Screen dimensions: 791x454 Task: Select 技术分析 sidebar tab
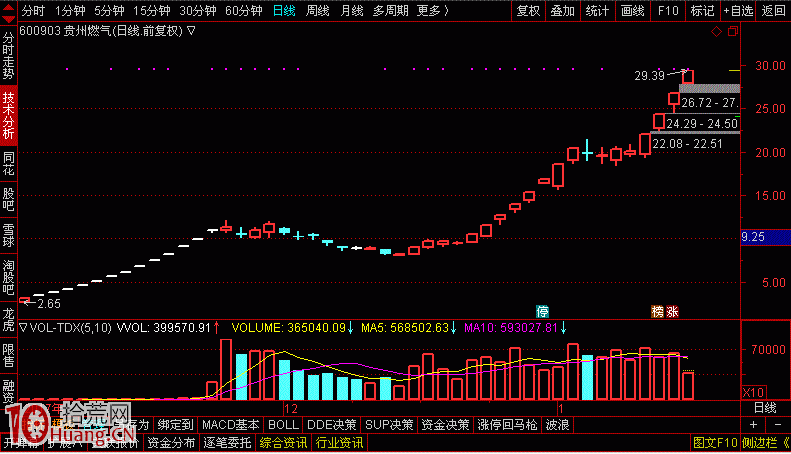(9, 115)
